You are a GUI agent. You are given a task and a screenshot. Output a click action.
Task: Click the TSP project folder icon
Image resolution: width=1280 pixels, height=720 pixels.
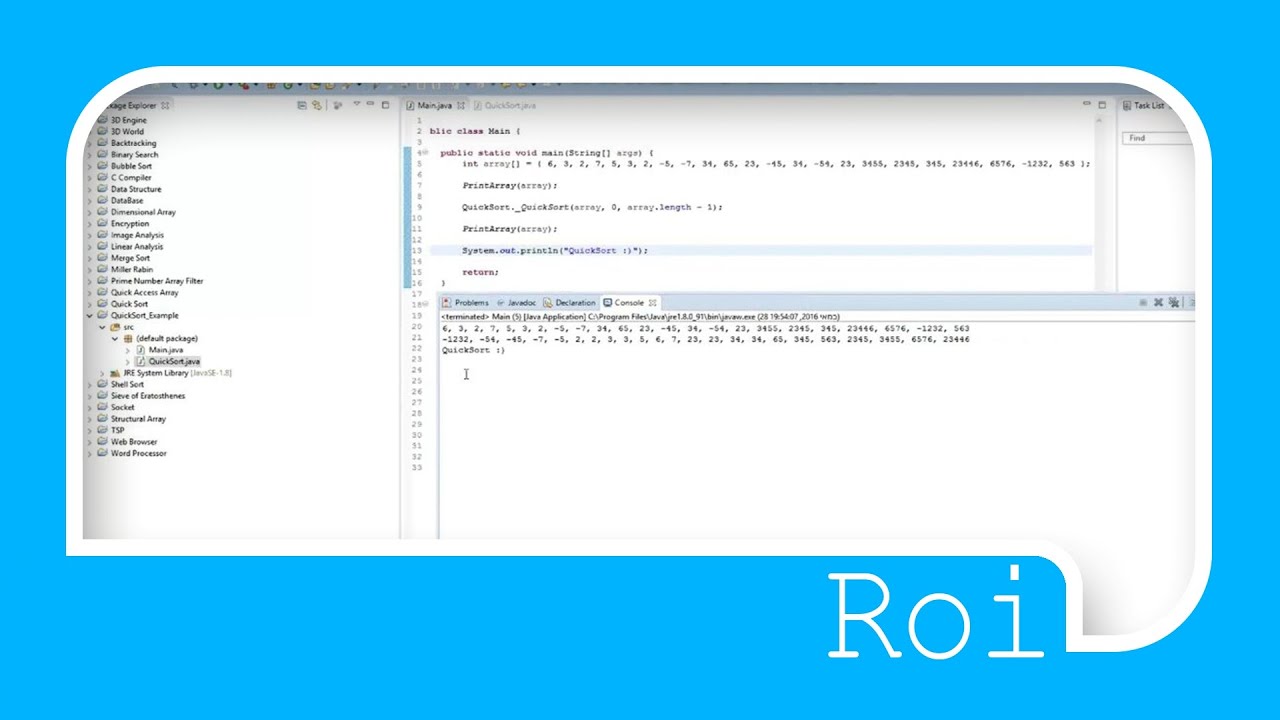[102, 430]
